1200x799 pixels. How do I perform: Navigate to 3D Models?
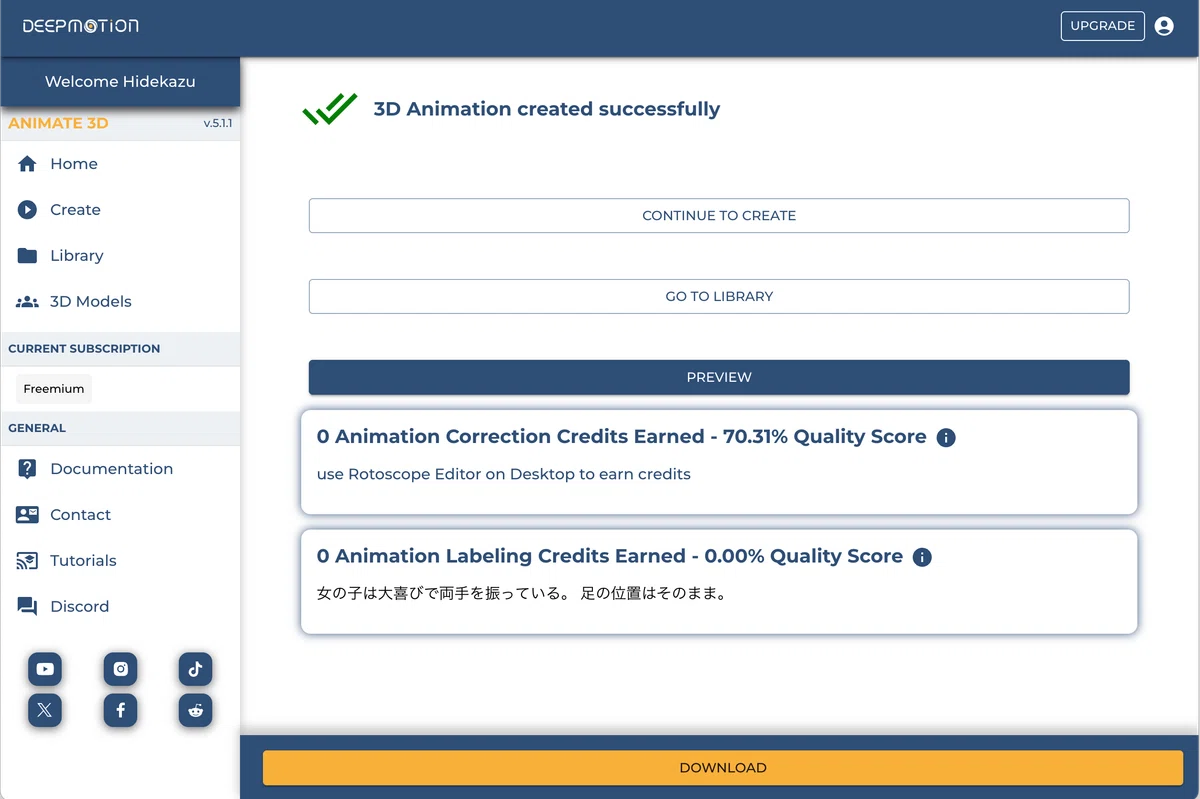tap(91, 302)
